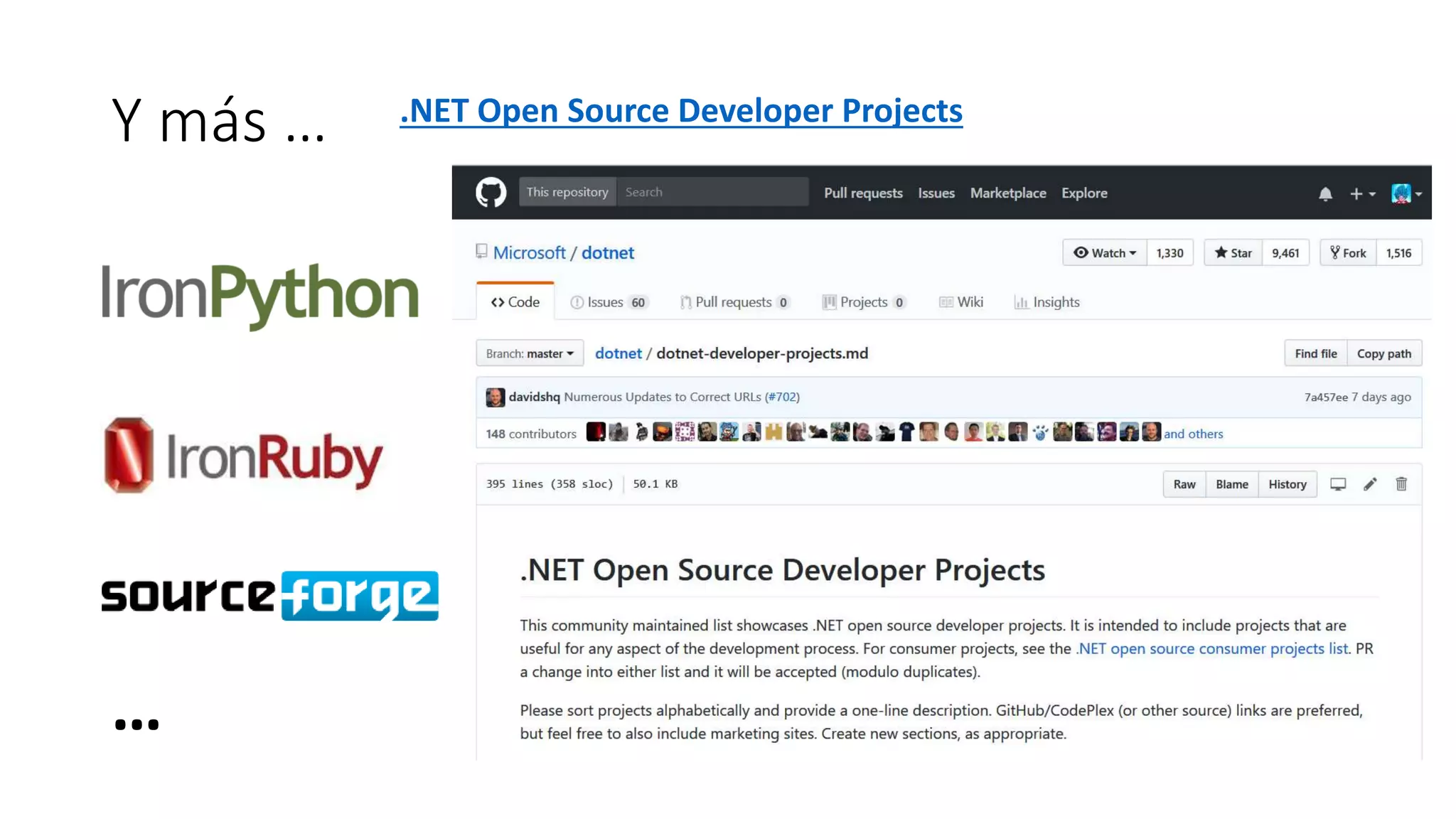Click the pencil edit file icon
Screen dimensions: 1456x819
[1370, 484]
